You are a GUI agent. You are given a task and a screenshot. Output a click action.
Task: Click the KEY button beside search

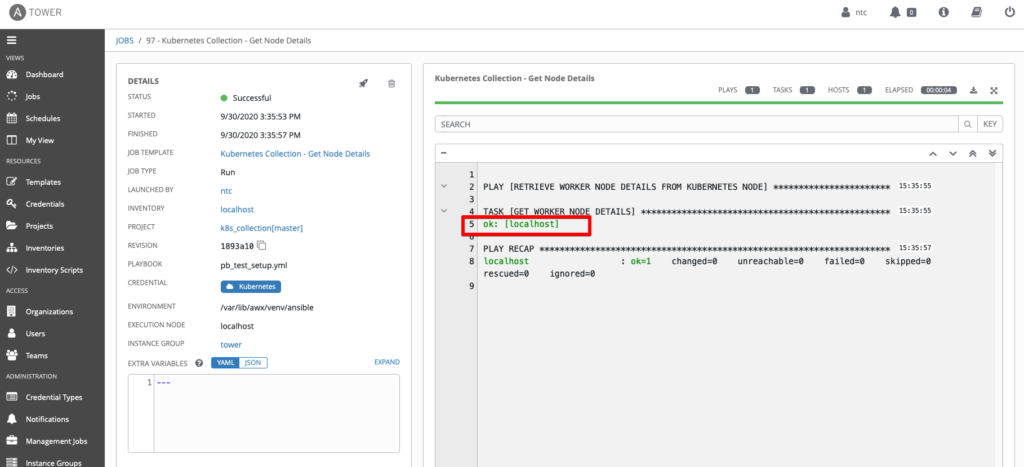pyautogui.click(x=990, y=124)
